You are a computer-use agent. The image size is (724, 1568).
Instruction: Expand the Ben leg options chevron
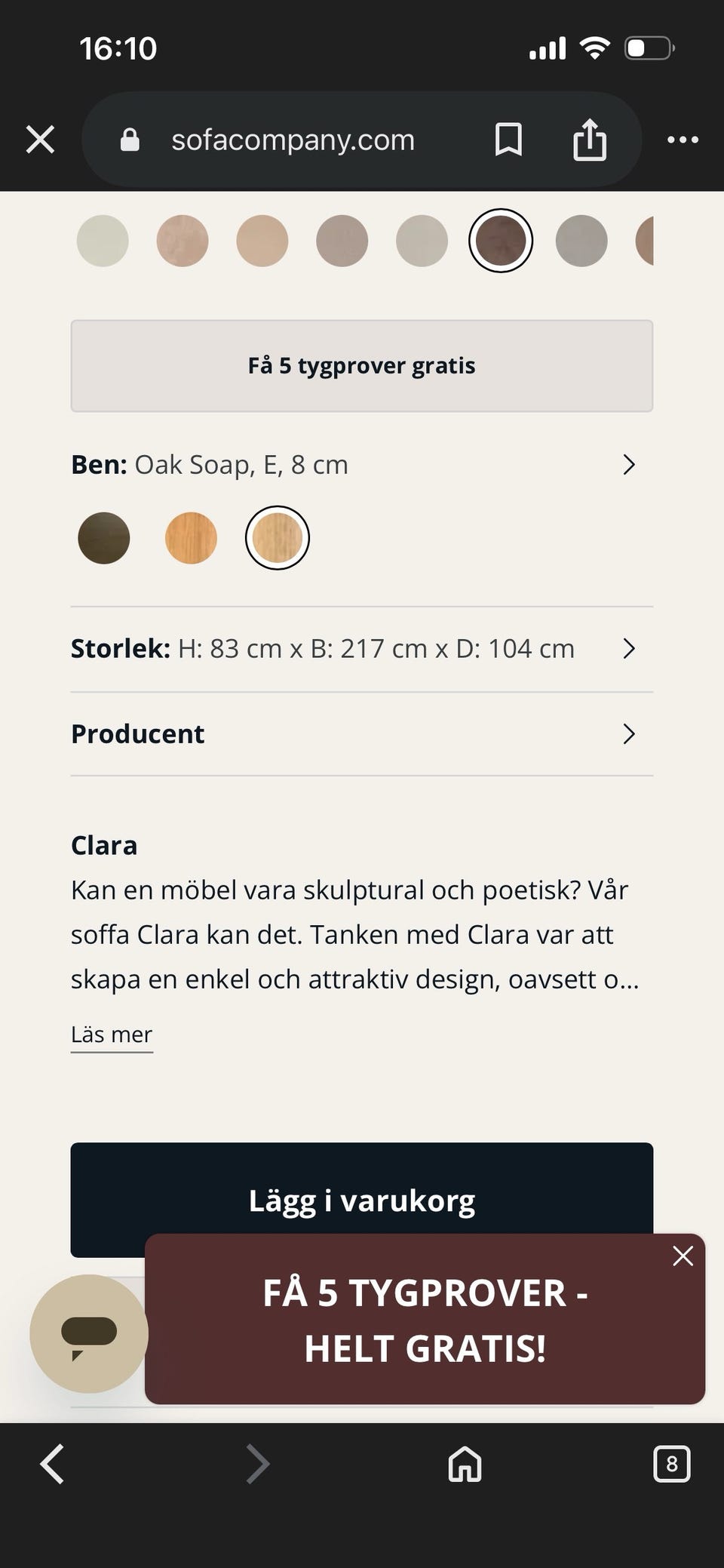point(629,465)
